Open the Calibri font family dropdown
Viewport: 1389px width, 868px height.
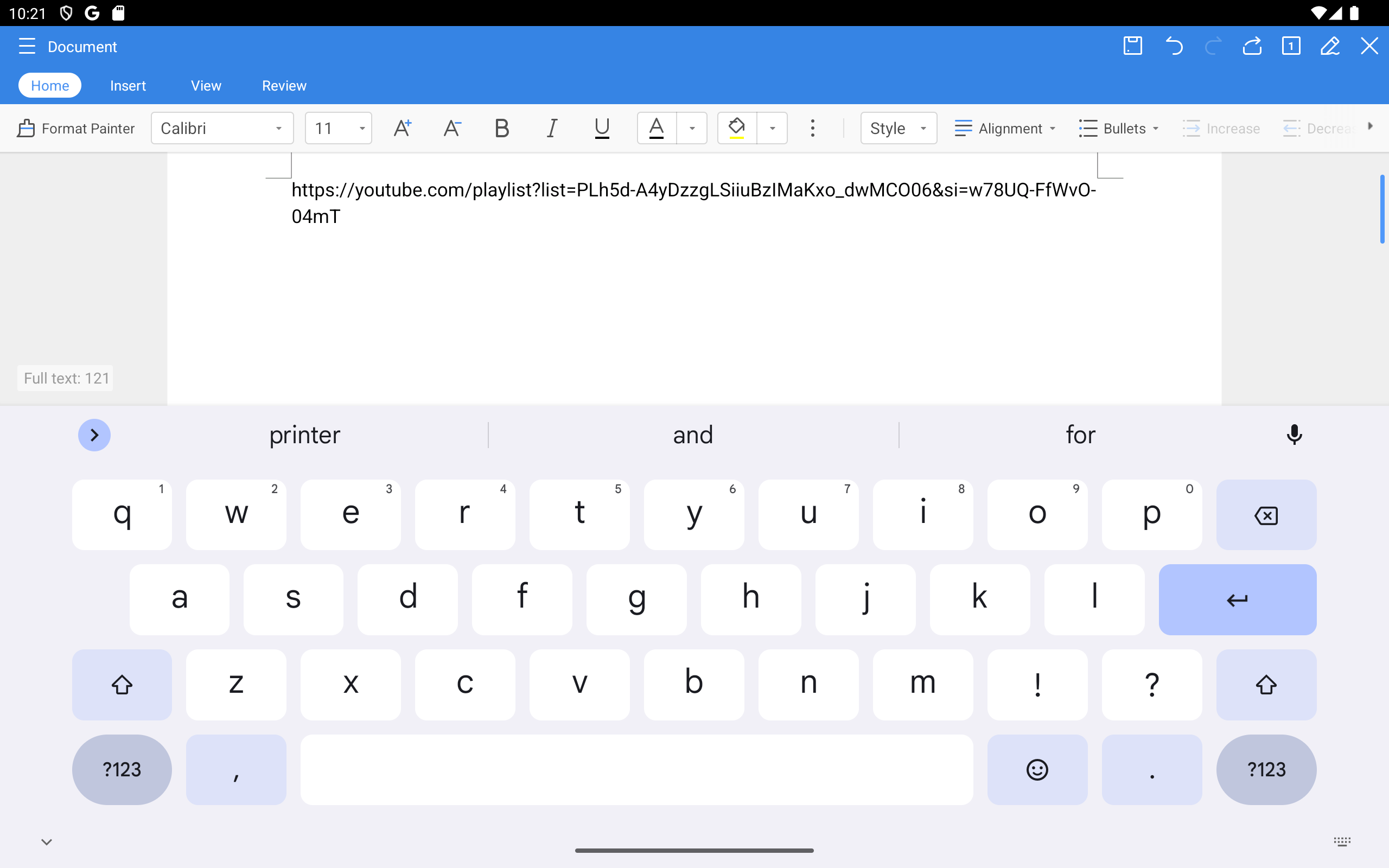[222, 128]
